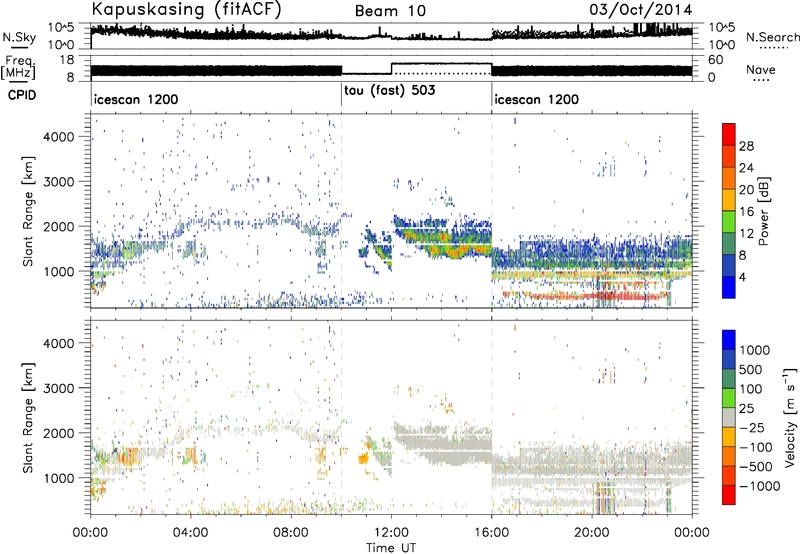Image resolution: width=800 pixels, height=554 pixels.
Task: Select the "Beam 10" header label
Action: (390, 11)
